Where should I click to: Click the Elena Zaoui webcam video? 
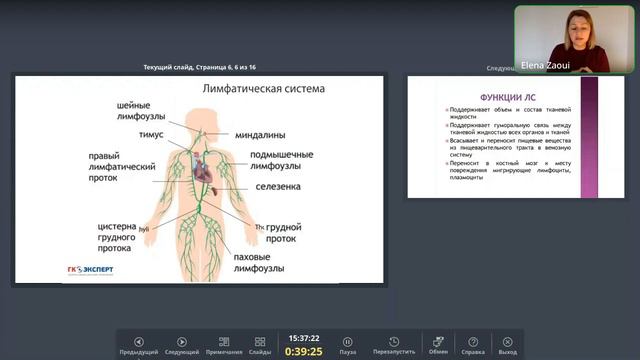[x=574, y=39]
